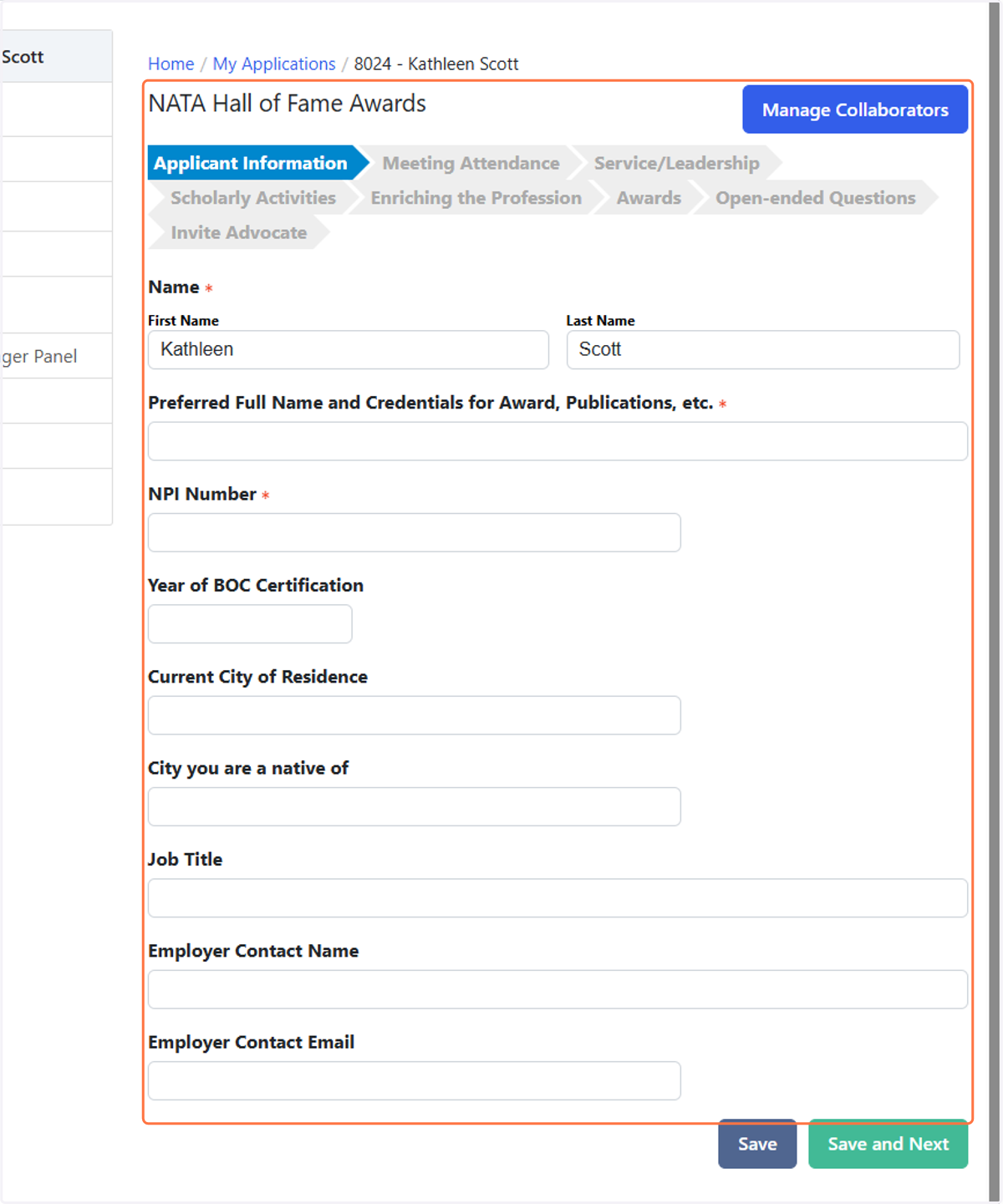Image resolution: width=1003 pixels, height=1204 pixels.
Task: Focus the First Name field containing Kathleen
Action: 349,349
